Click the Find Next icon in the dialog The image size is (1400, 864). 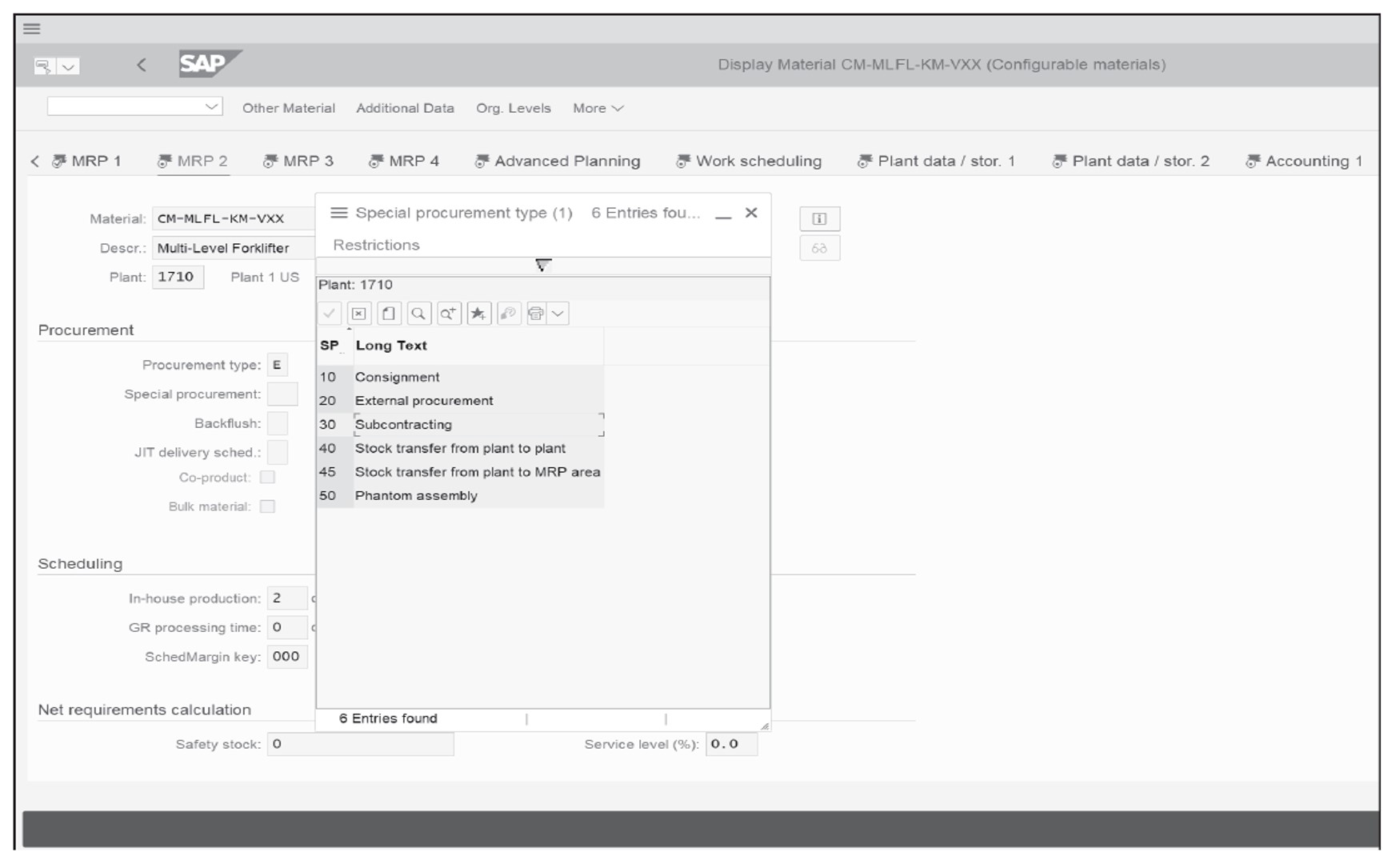coord(449,313)
